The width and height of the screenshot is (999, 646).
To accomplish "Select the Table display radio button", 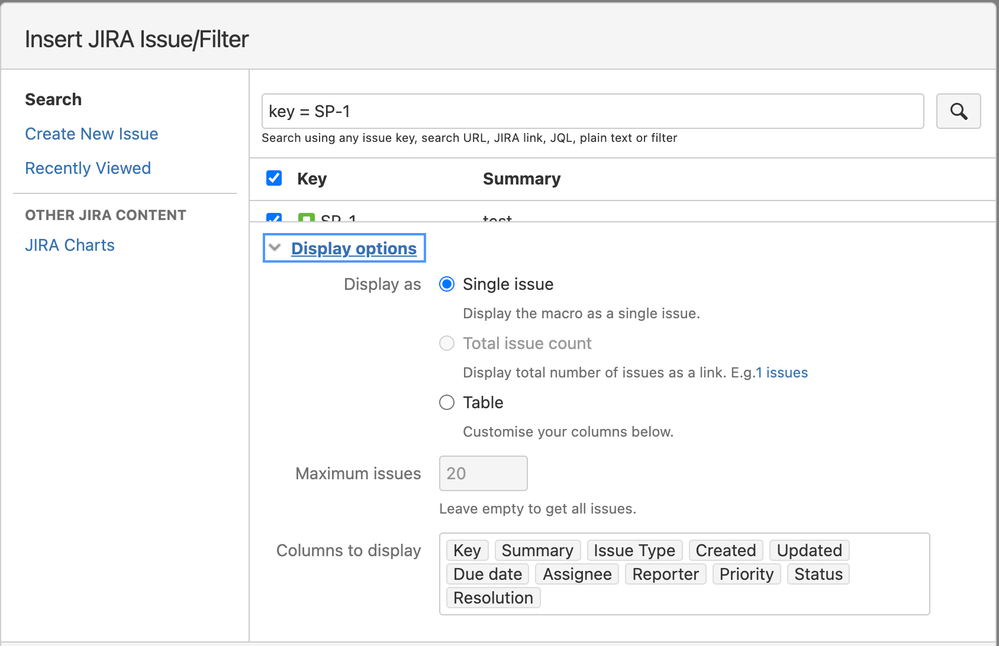I will [x=447, y=403].
